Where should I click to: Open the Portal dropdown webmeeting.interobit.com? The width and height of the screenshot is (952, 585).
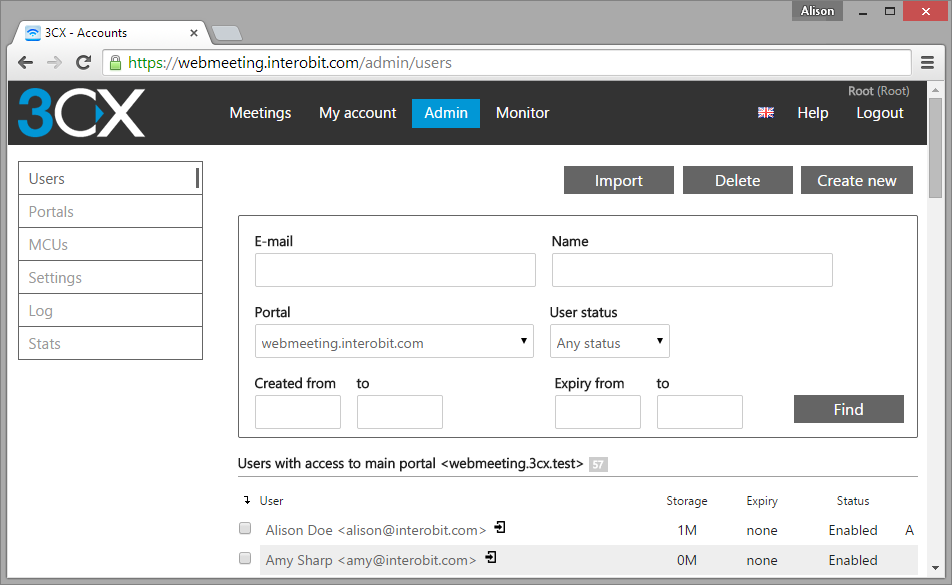click(x=394, y=341)
